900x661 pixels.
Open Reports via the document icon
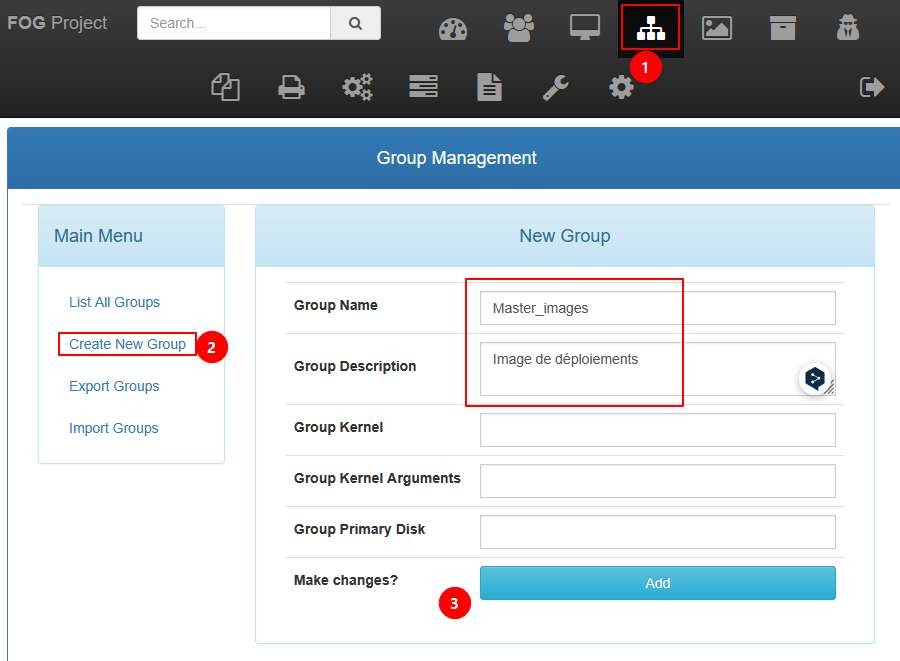tap(489, 88)
